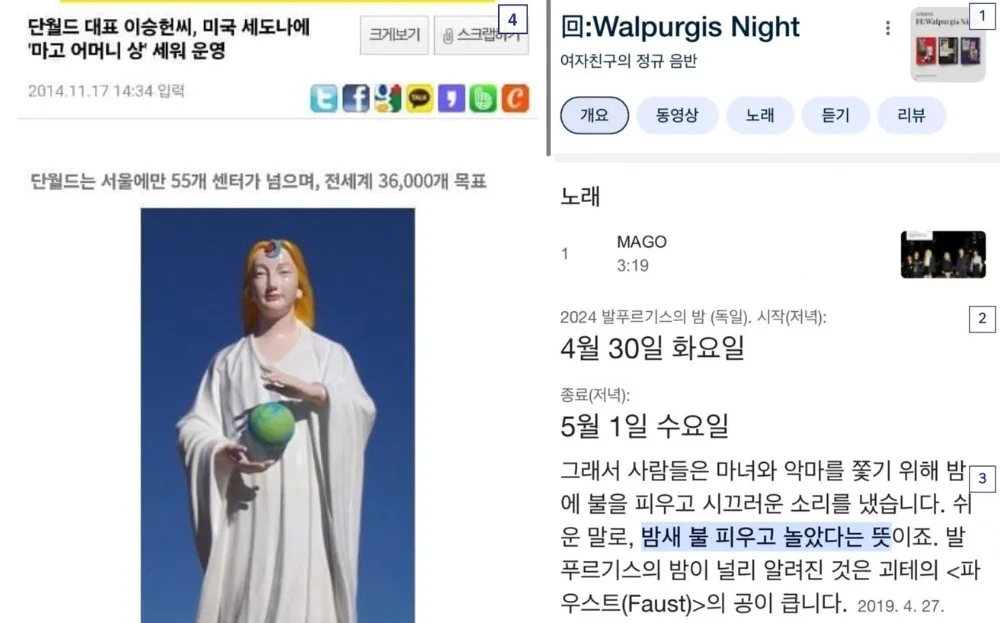Click the purple comma share icon
This screenshot has width=1000, height=623.
pos(452,99)
